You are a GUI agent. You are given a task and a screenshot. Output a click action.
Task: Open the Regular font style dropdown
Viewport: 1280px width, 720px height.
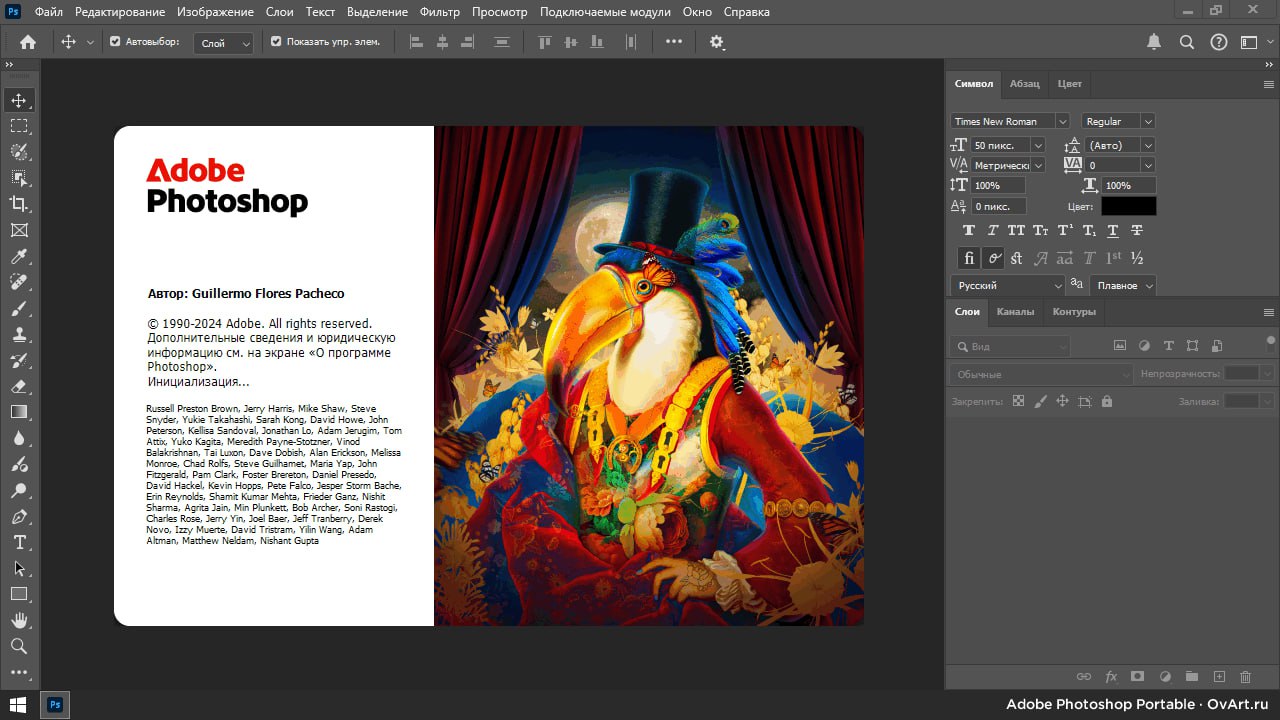click(1118, 121)
